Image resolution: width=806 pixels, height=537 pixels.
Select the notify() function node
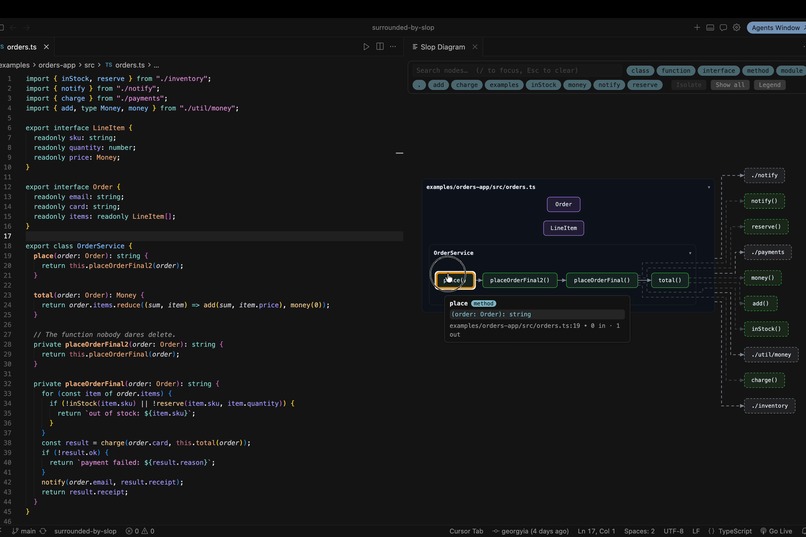pyautogui.click(x=764, y=201)
